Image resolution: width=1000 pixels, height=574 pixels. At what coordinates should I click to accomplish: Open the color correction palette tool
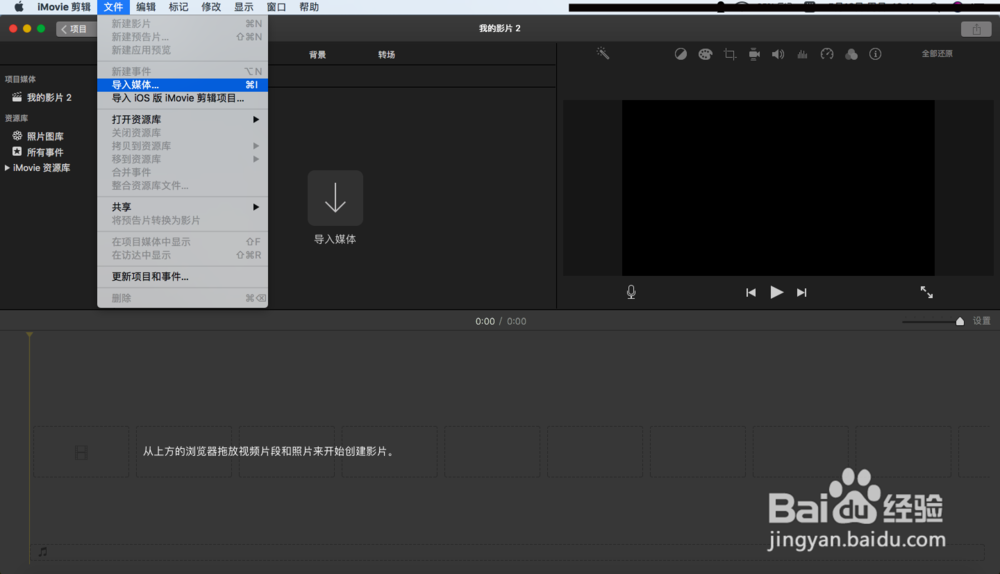(705, 54)
